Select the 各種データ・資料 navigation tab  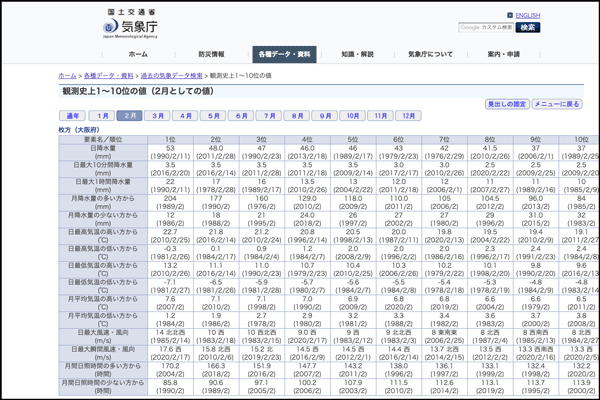(284, 54)
